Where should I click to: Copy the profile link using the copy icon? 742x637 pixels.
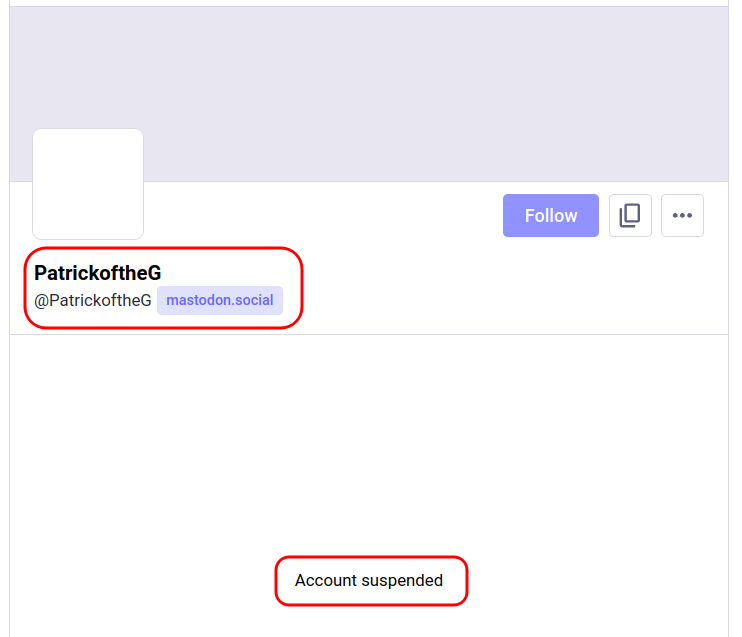[x=630, y=216]
